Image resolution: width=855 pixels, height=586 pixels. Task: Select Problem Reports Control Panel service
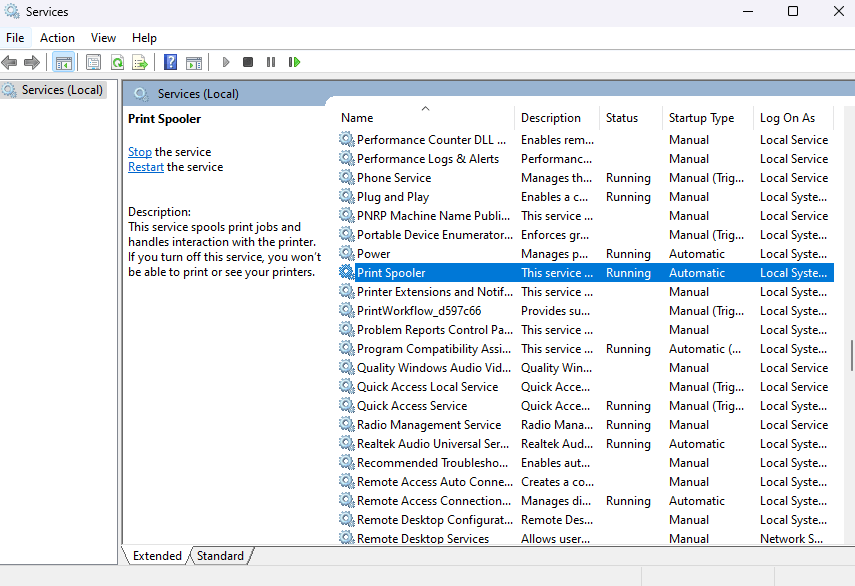pyautogui.click(x=586, y=330)
